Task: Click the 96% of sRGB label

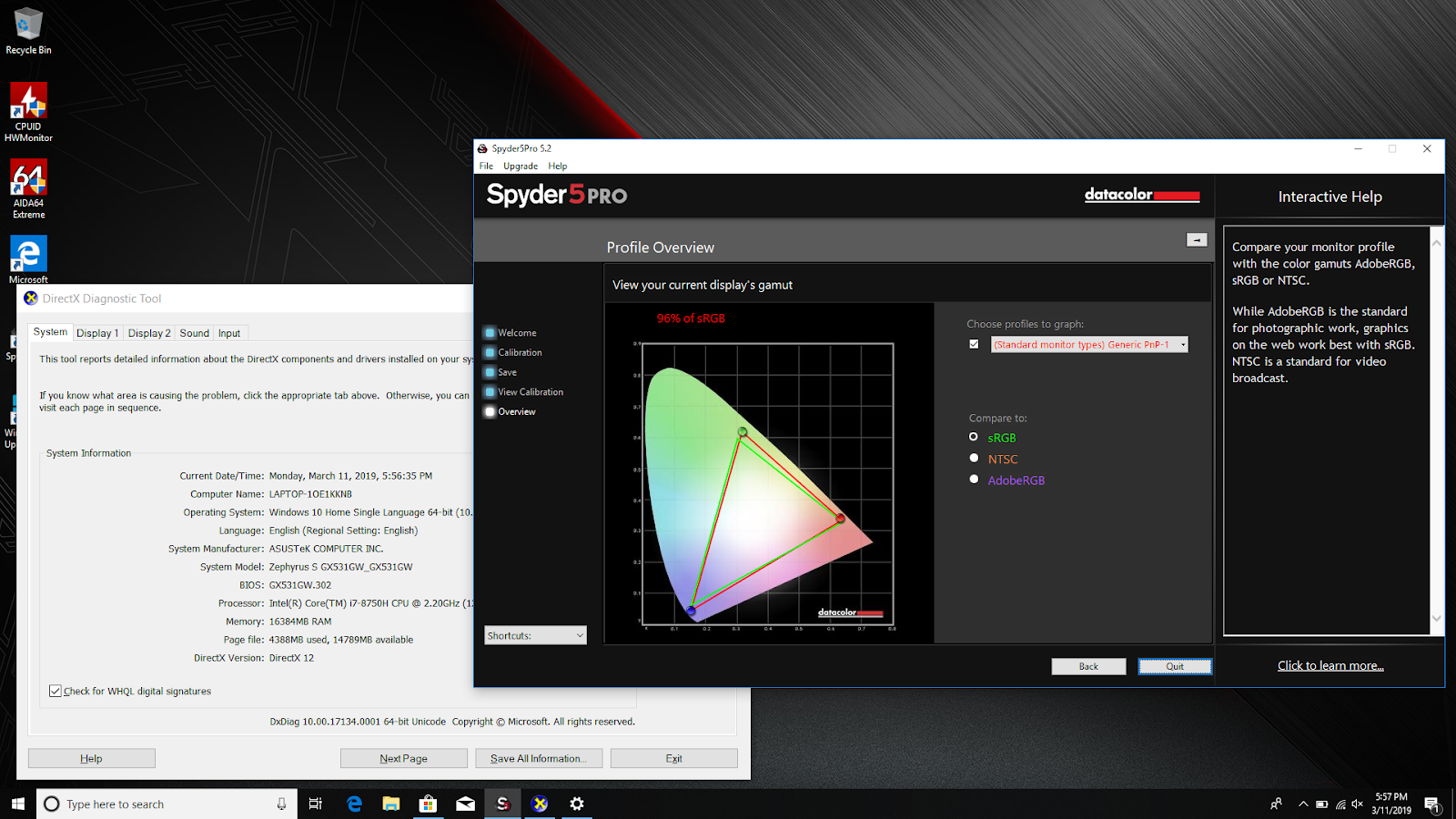Action: 691,318
